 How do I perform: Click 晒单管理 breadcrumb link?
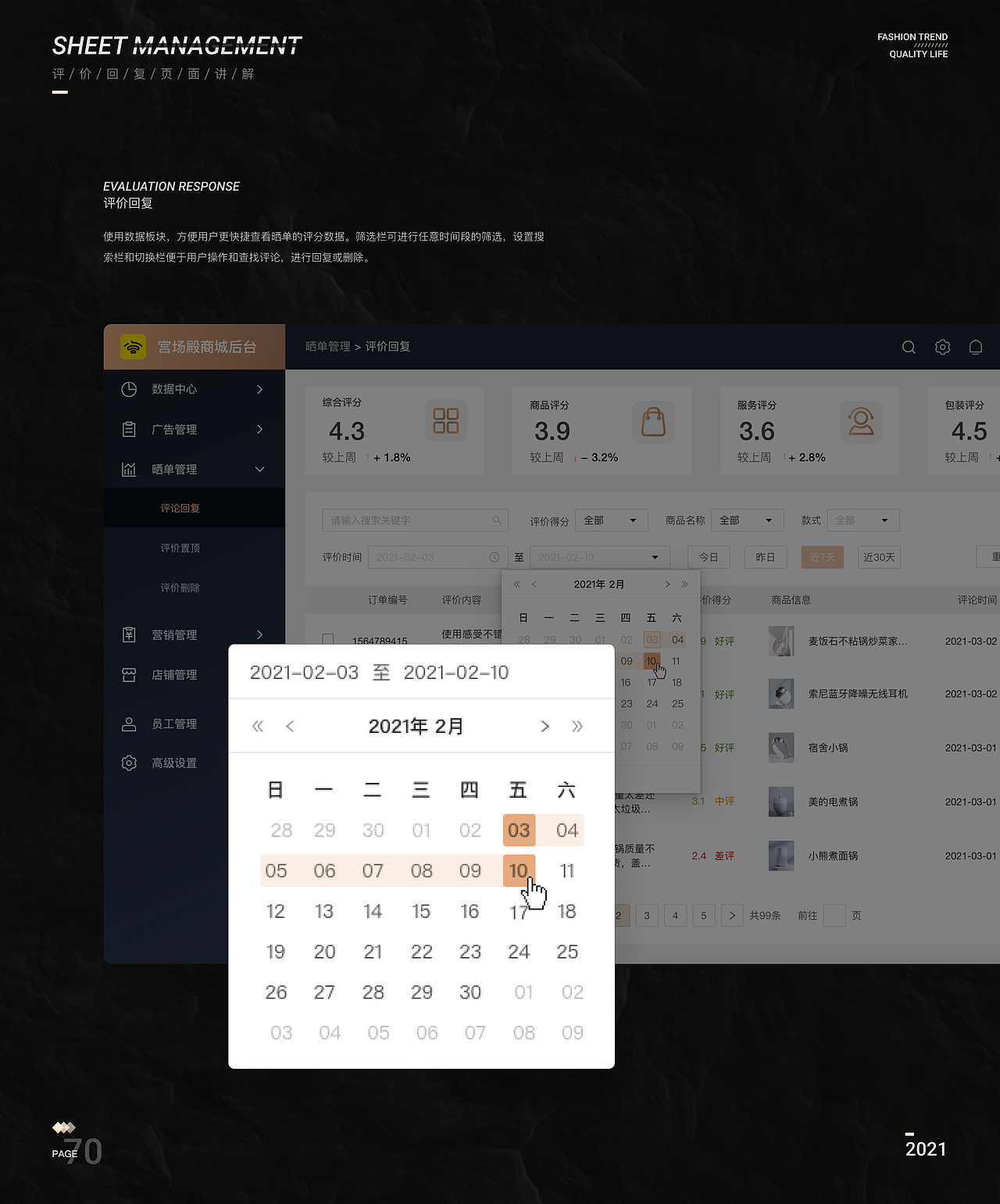coord(328,346)
